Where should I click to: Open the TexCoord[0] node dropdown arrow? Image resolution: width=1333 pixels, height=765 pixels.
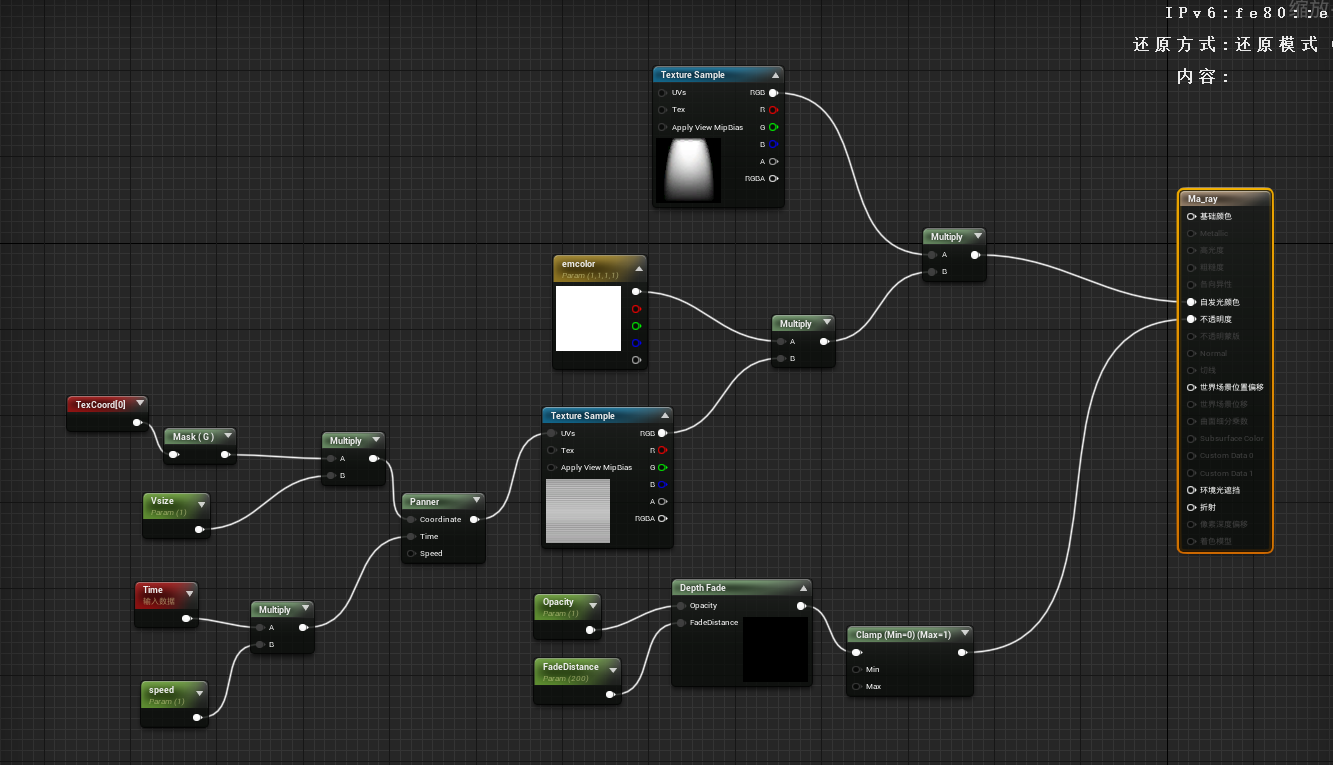tap(139, 405)
